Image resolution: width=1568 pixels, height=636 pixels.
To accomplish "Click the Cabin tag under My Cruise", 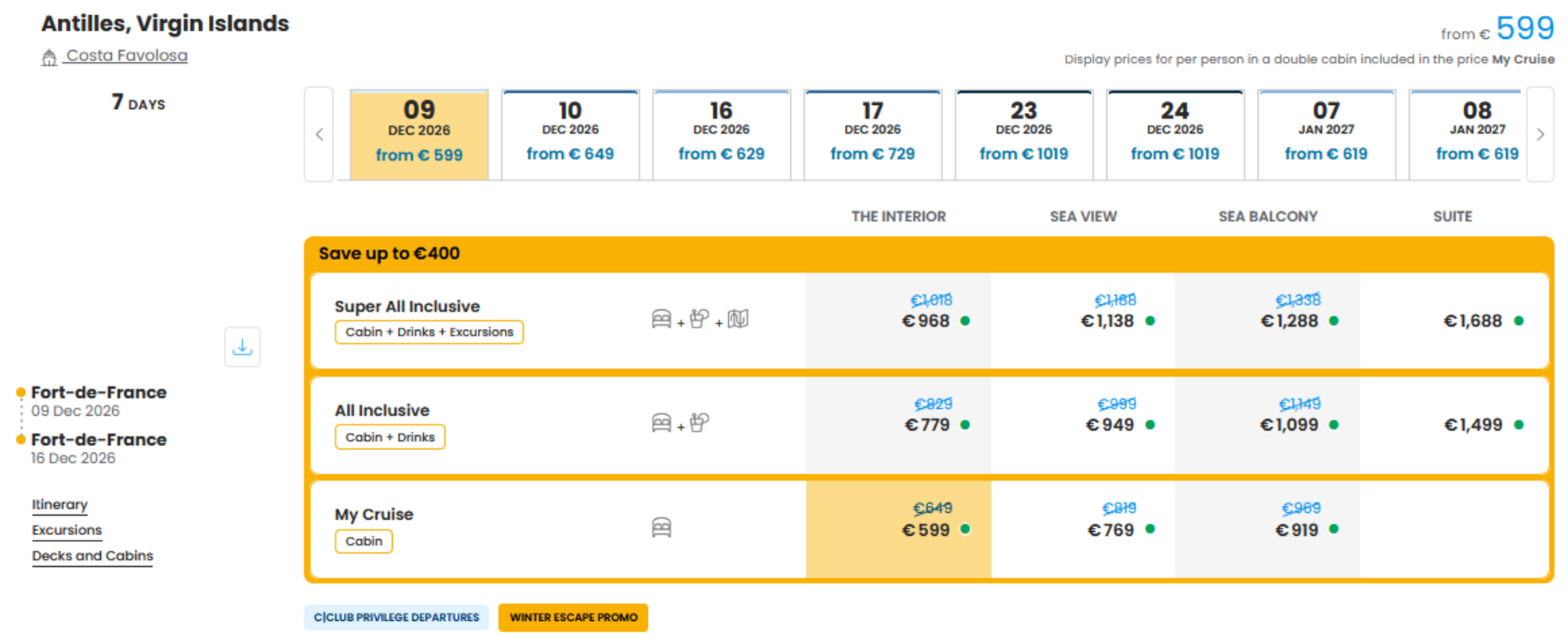I will (363, 541).
